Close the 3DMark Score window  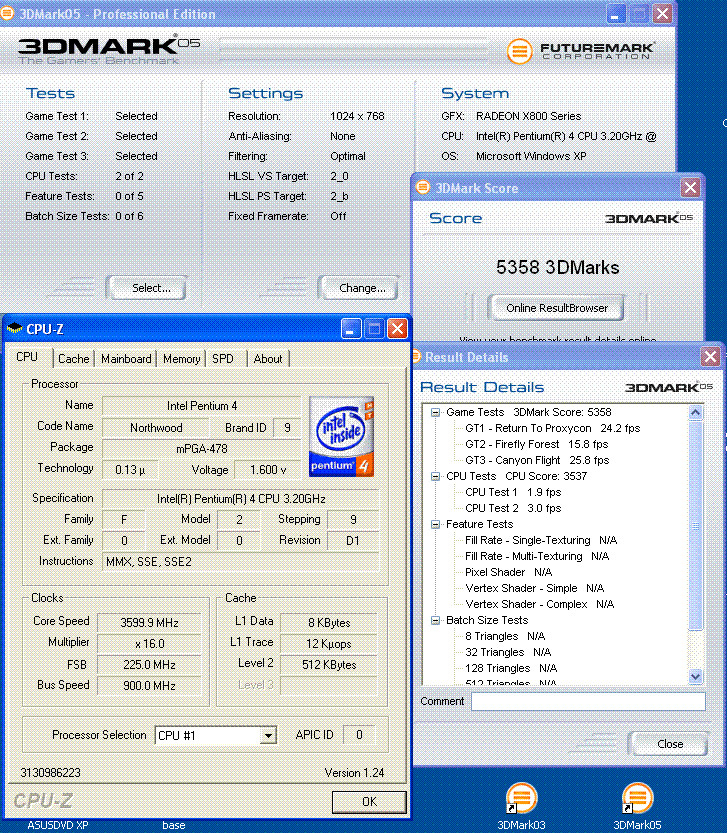pyautogui.click(x=690, y=188)
